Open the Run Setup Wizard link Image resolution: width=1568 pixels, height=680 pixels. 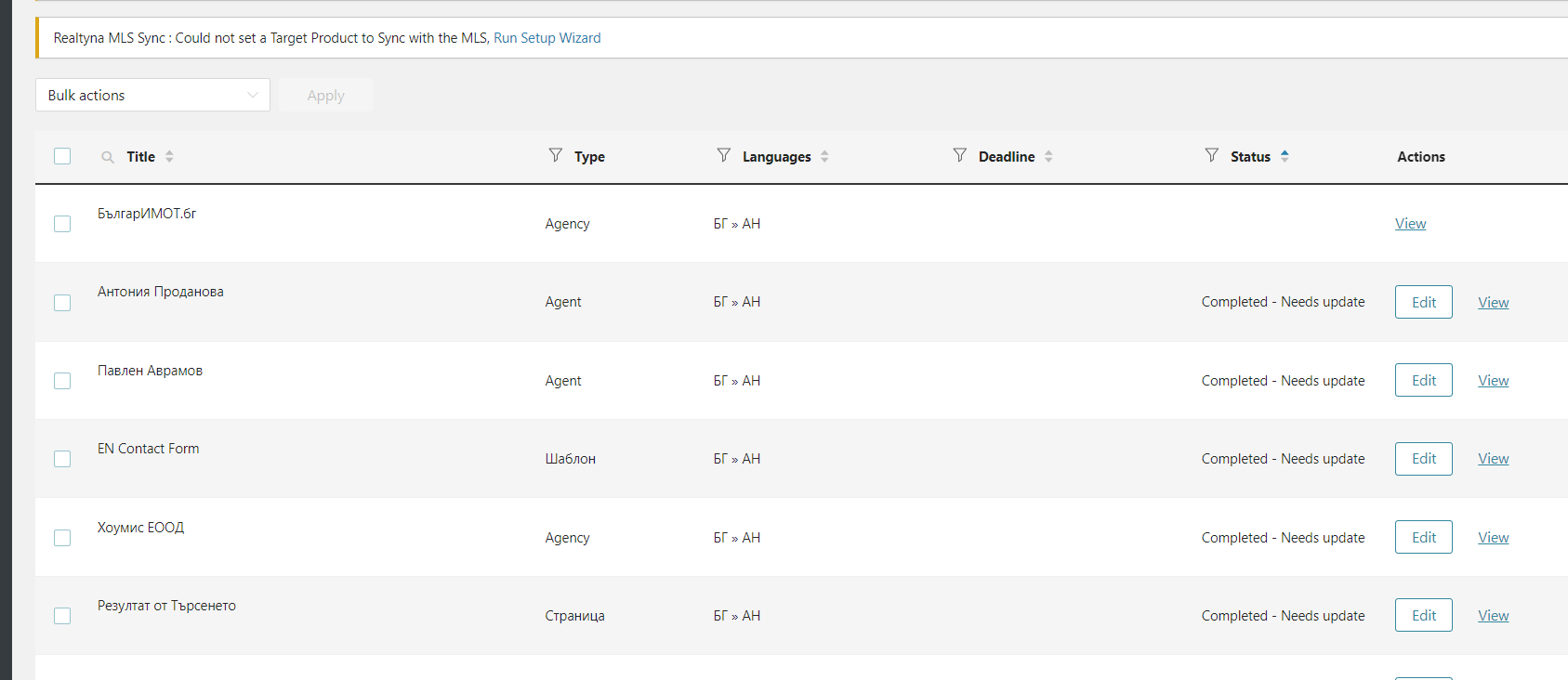pos(547,38)
